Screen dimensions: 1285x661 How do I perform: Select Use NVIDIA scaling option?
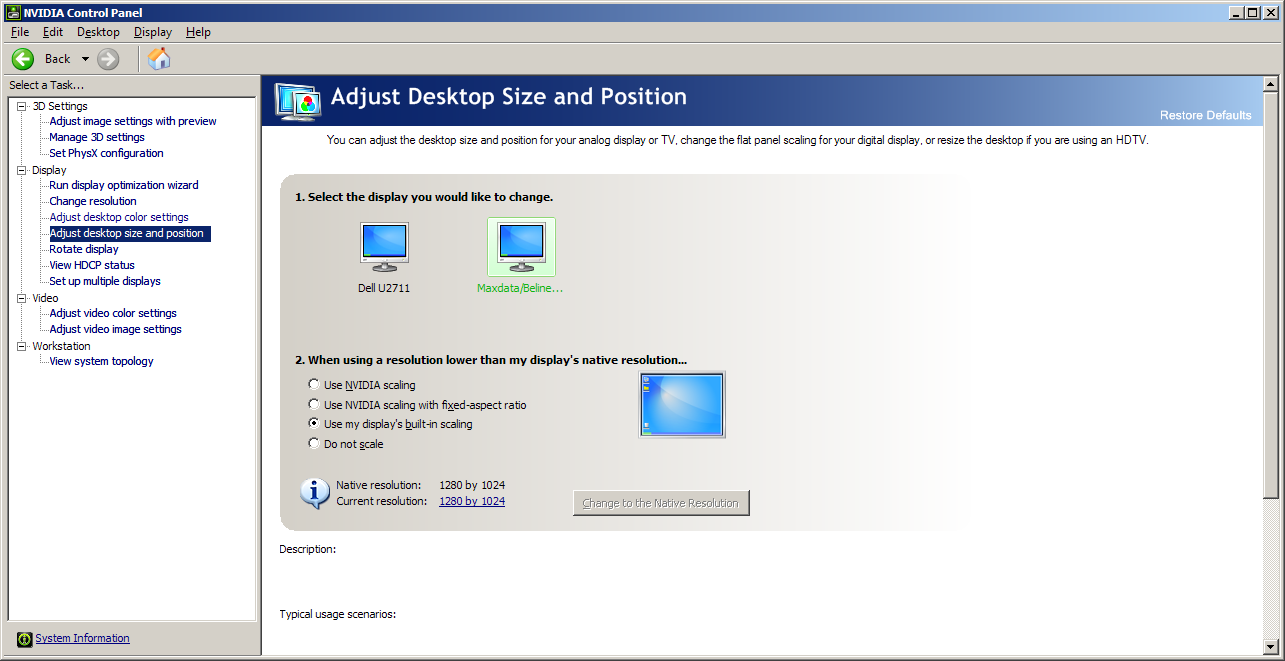coord(314,385)
